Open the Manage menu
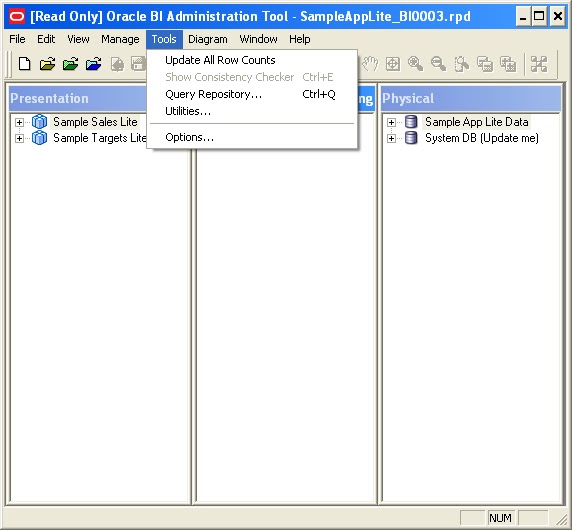The height and width of the screenshot is (530, 572). coord(120,39)
